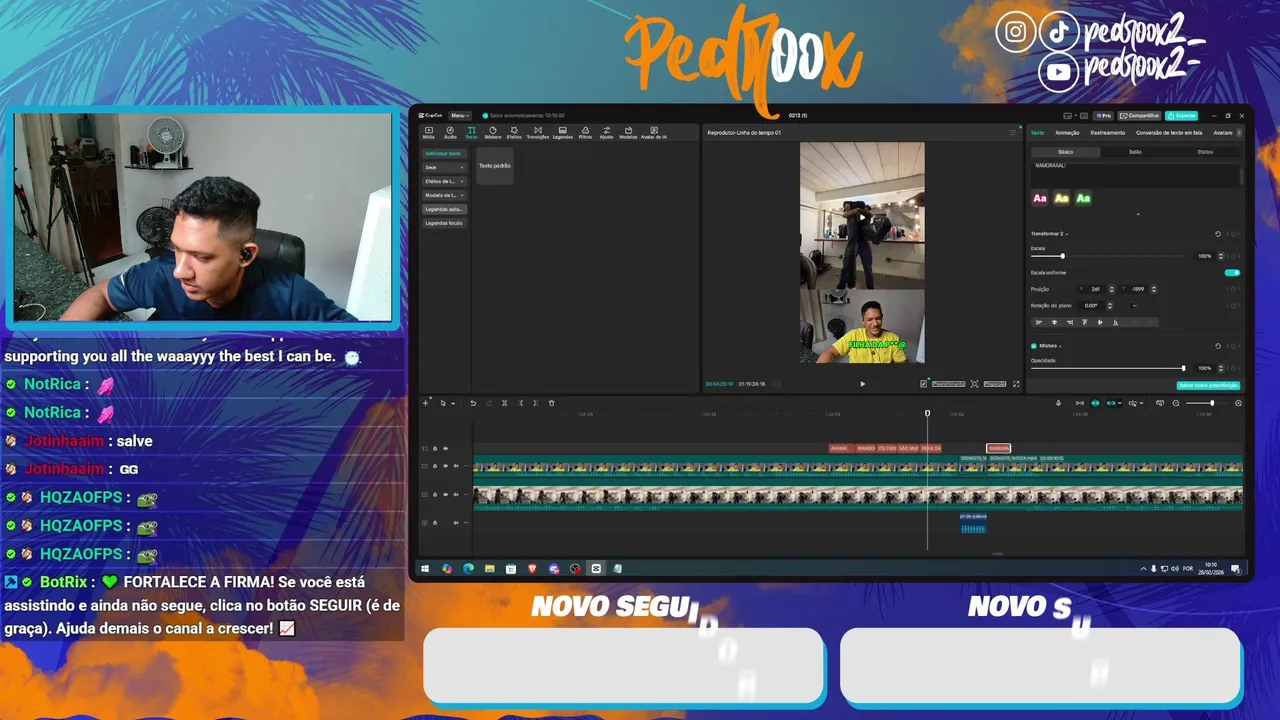Click the Opacidade slider handle
The height and width of the screenshot is (720, 1280).
[1184, 368]
